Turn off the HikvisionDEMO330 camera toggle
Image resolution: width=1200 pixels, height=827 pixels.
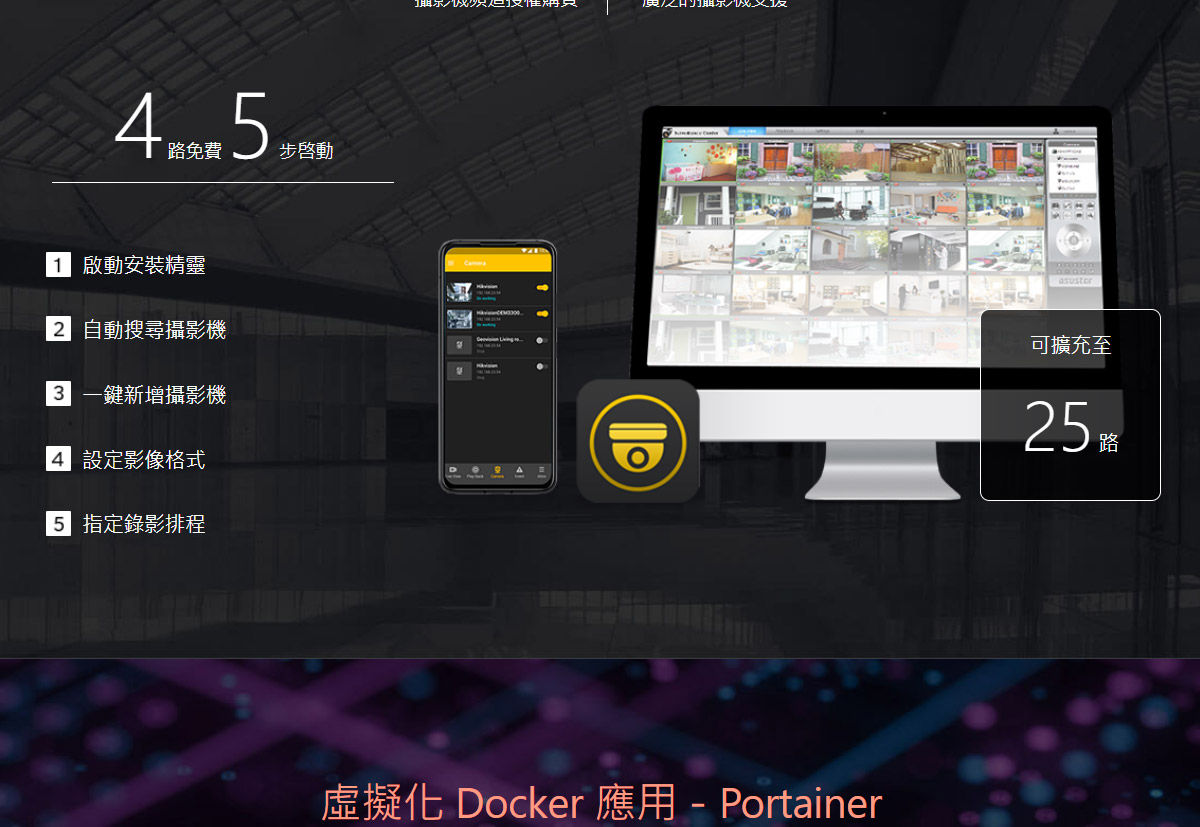(x=542, y=314)
